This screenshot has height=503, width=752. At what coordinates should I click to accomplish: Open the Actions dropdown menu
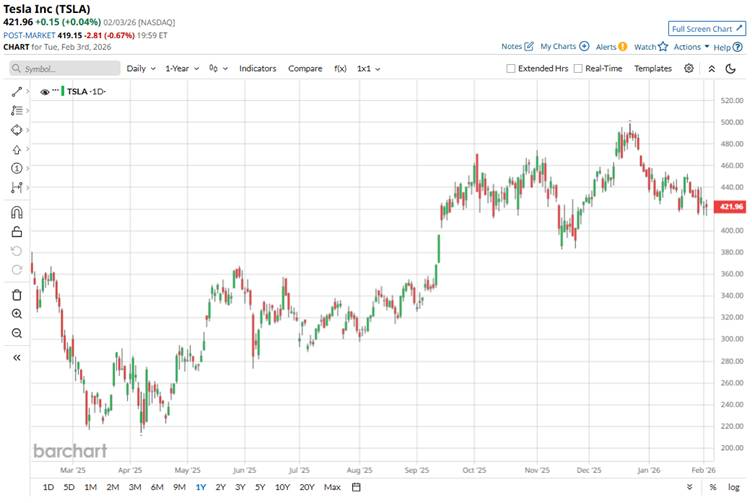691,47
